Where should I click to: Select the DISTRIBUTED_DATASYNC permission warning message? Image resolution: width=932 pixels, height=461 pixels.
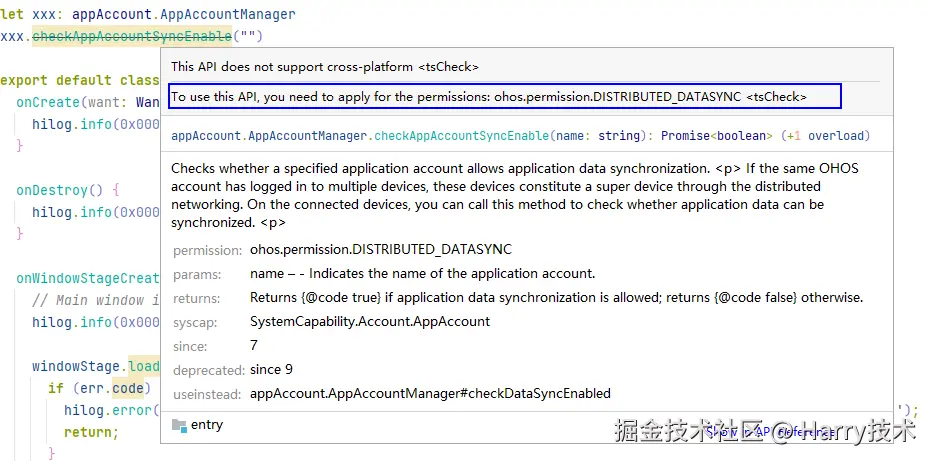click(x=489, y=96)
